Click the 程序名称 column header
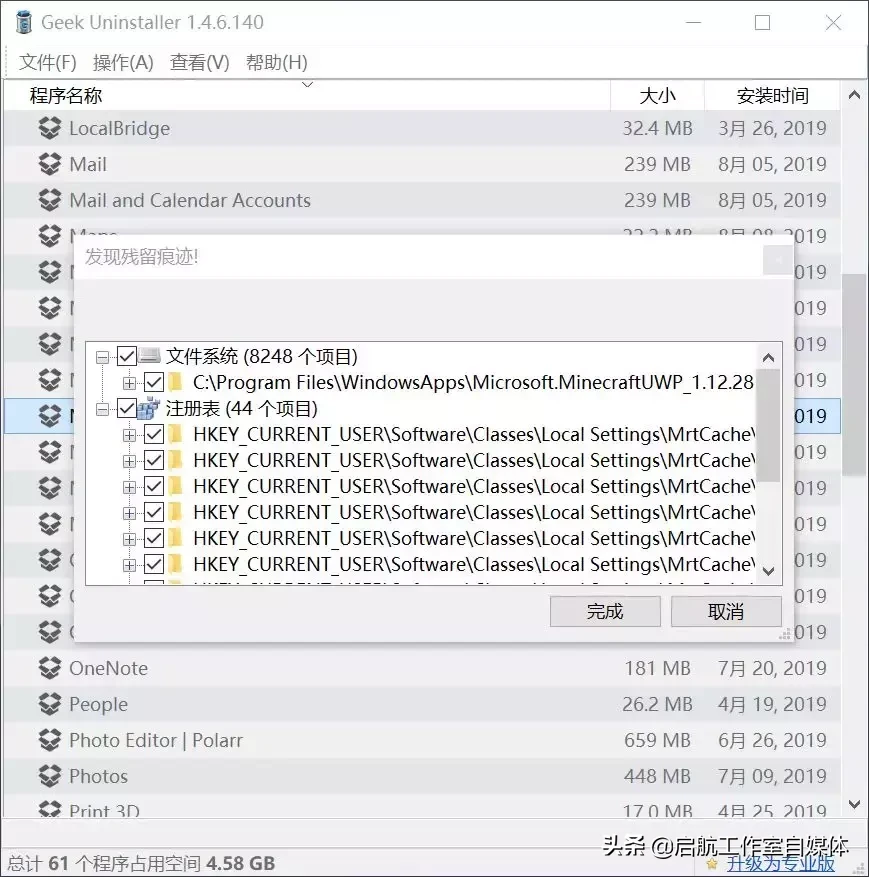Image resolution: width=869 pixels, height=877 pixels. [306, 96]
